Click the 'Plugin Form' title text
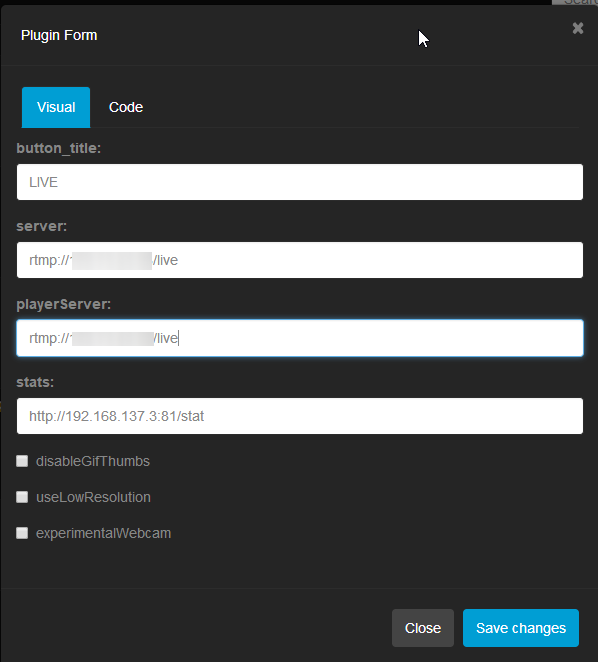Screen dimensions: 598x662 59,35
